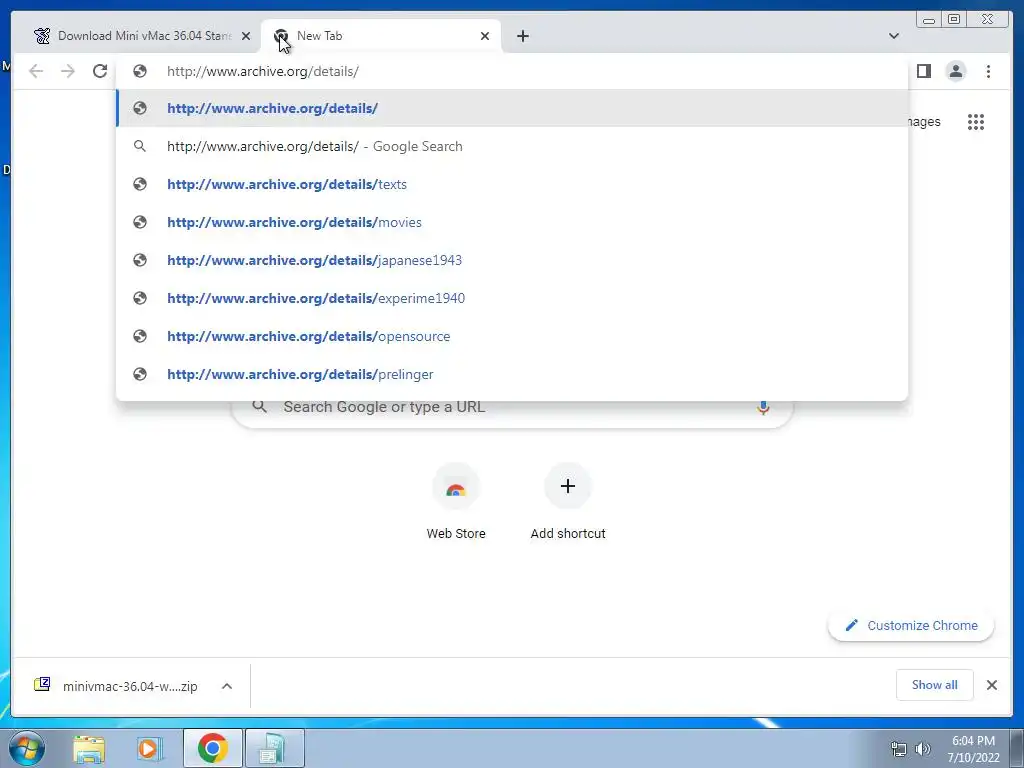Start voice search with the microphone icon
The image size is (1024, 768).
coord(763,408)
